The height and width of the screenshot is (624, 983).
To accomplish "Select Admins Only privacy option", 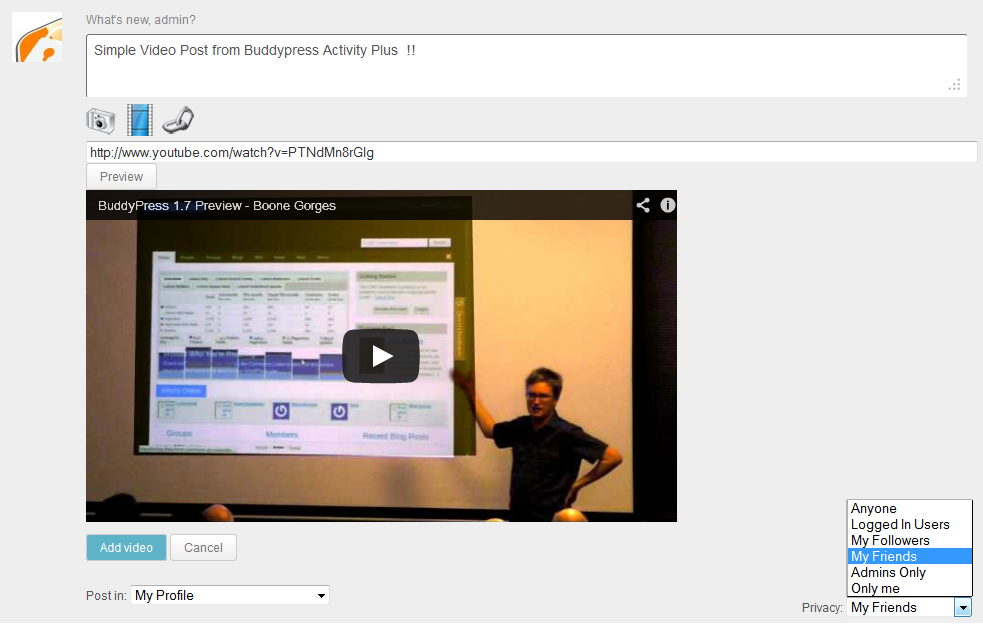I will [909, 573].
